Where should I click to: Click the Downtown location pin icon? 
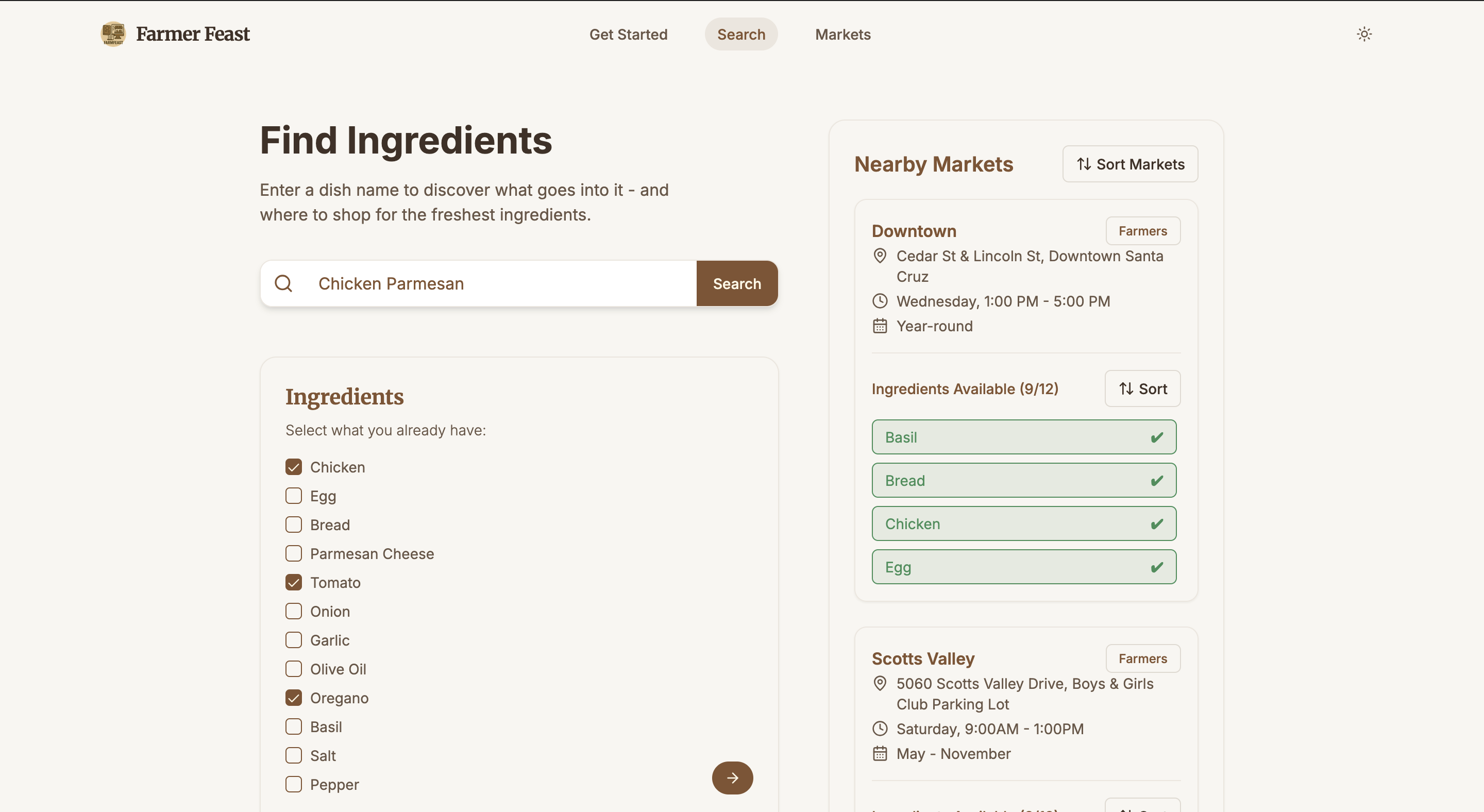tap(880, 256)
